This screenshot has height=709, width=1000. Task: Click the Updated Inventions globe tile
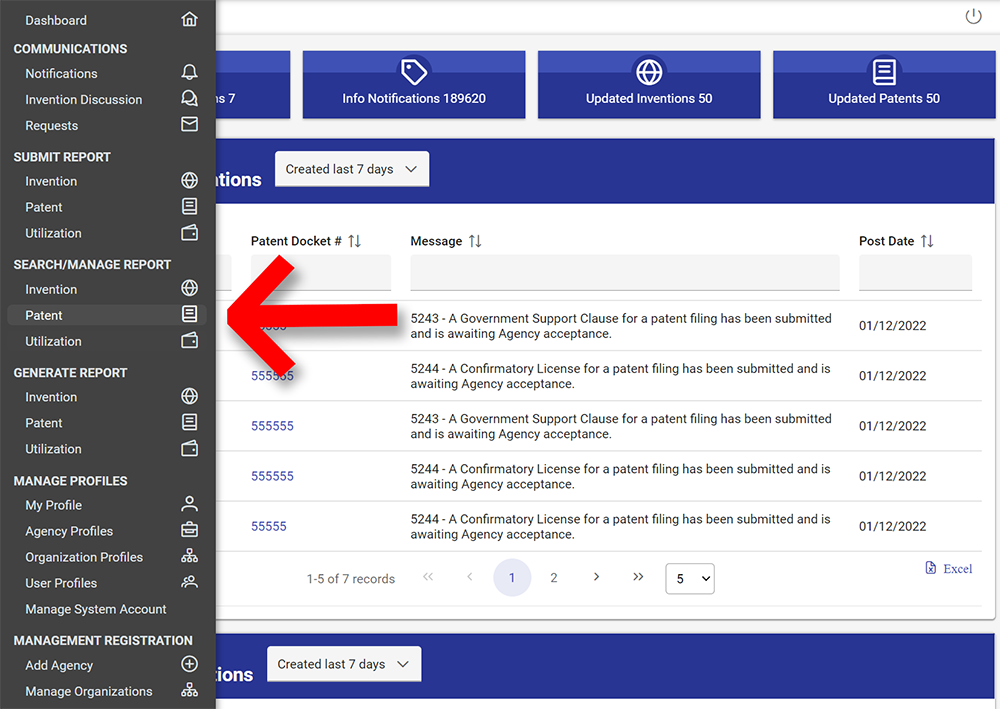pos(649,85)
